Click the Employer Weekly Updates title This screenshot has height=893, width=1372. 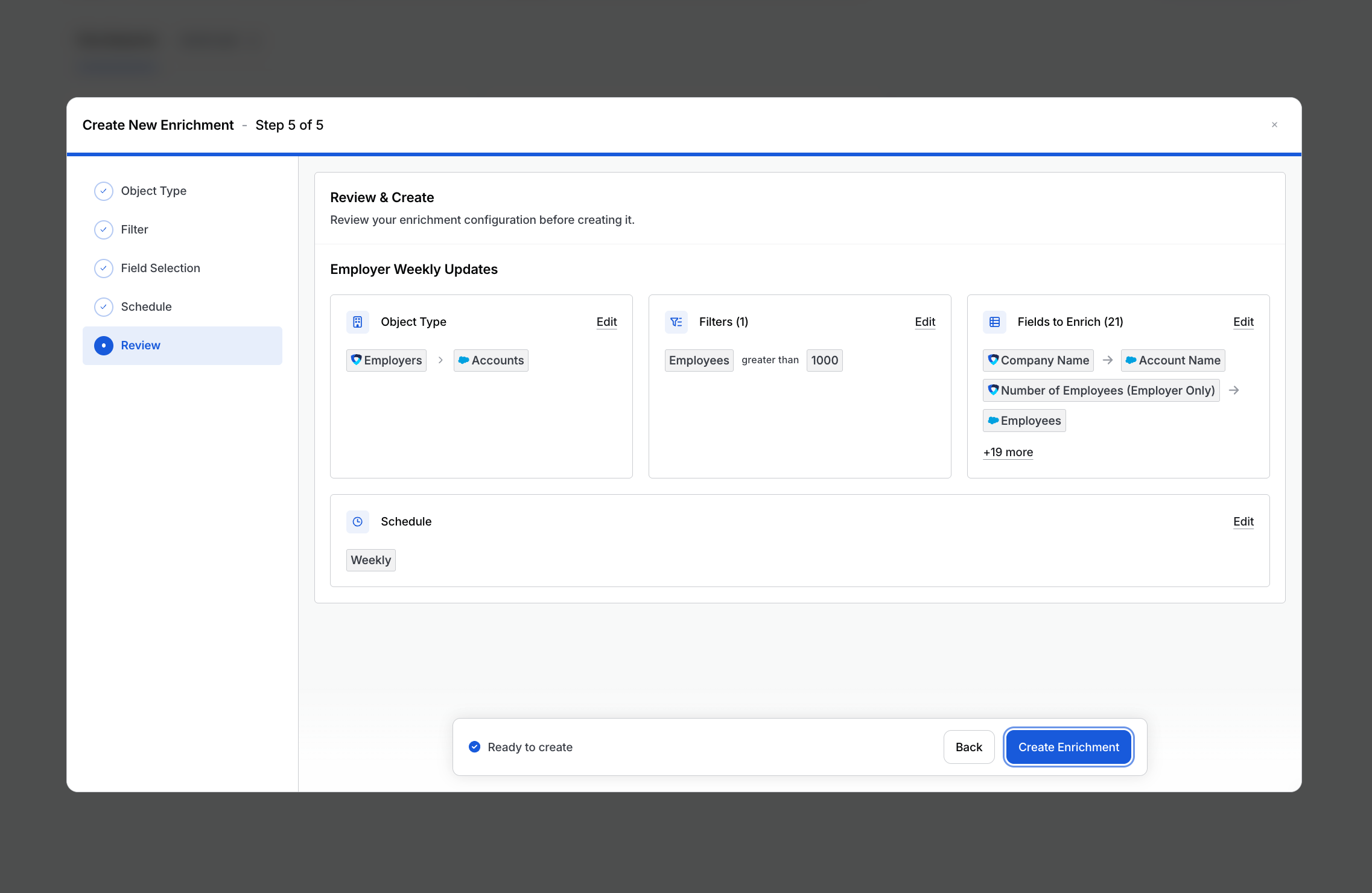[414, 270]
